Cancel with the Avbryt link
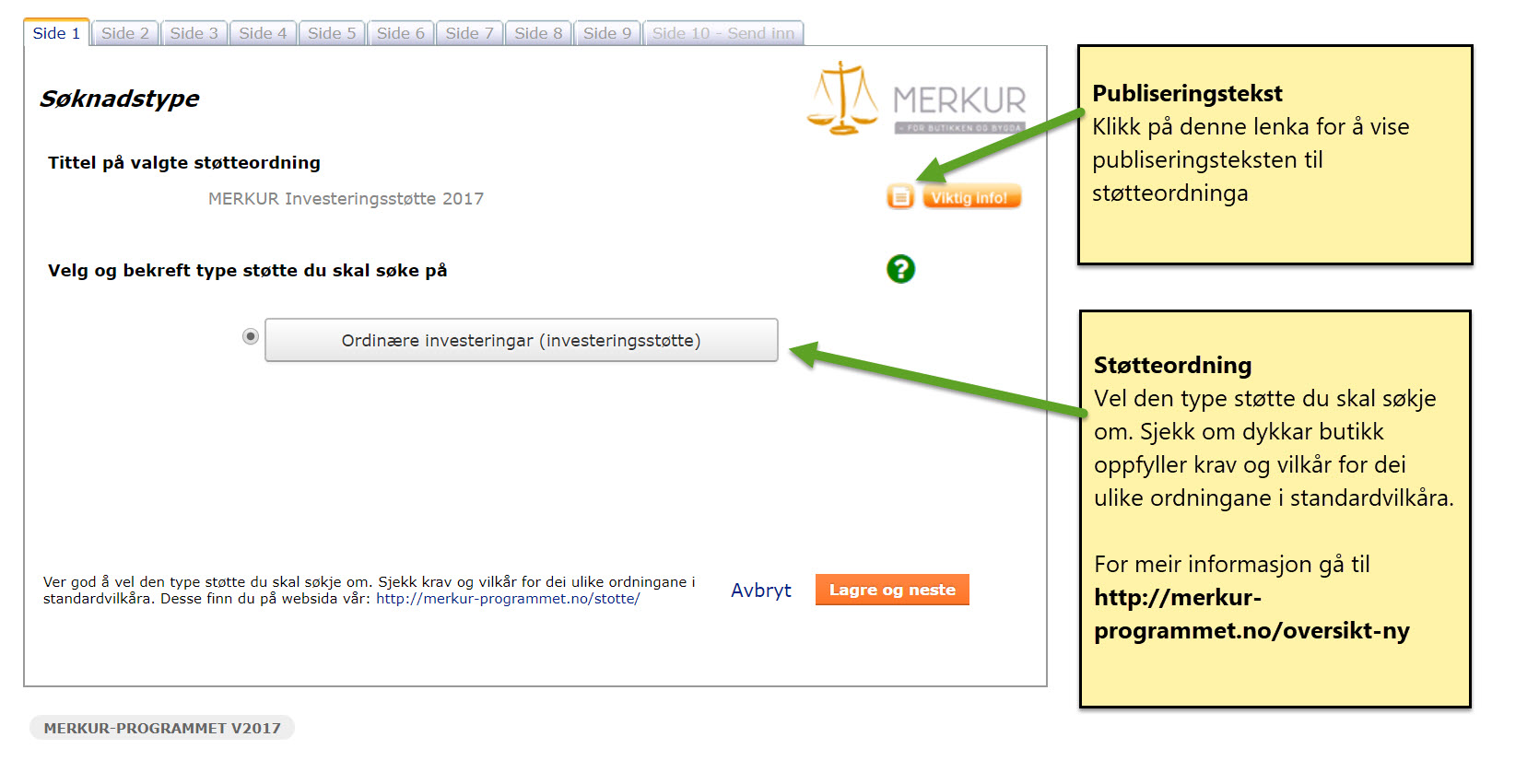This screenshot has width=1539, height=784. pos(761,591)
